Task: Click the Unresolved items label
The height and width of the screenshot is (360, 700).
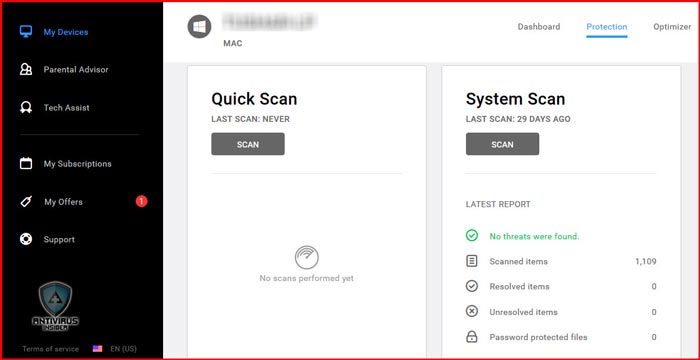Action: 523,312
